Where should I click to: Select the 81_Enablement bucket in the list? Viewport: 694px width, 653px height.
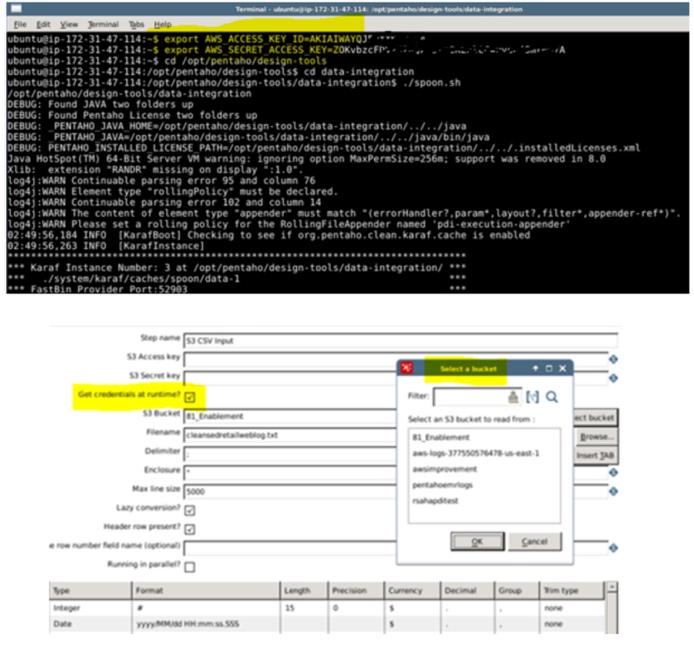(x=441, y=437)
